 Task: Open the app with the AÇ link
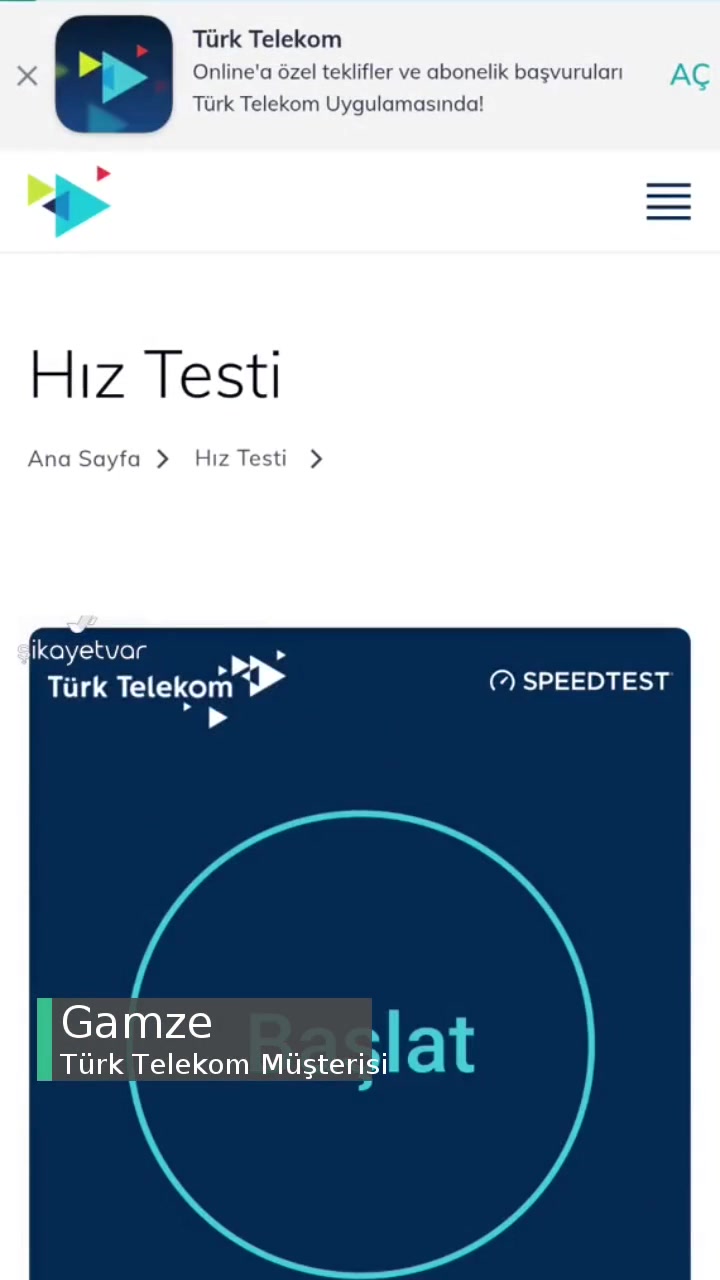[x=690, y=75]
